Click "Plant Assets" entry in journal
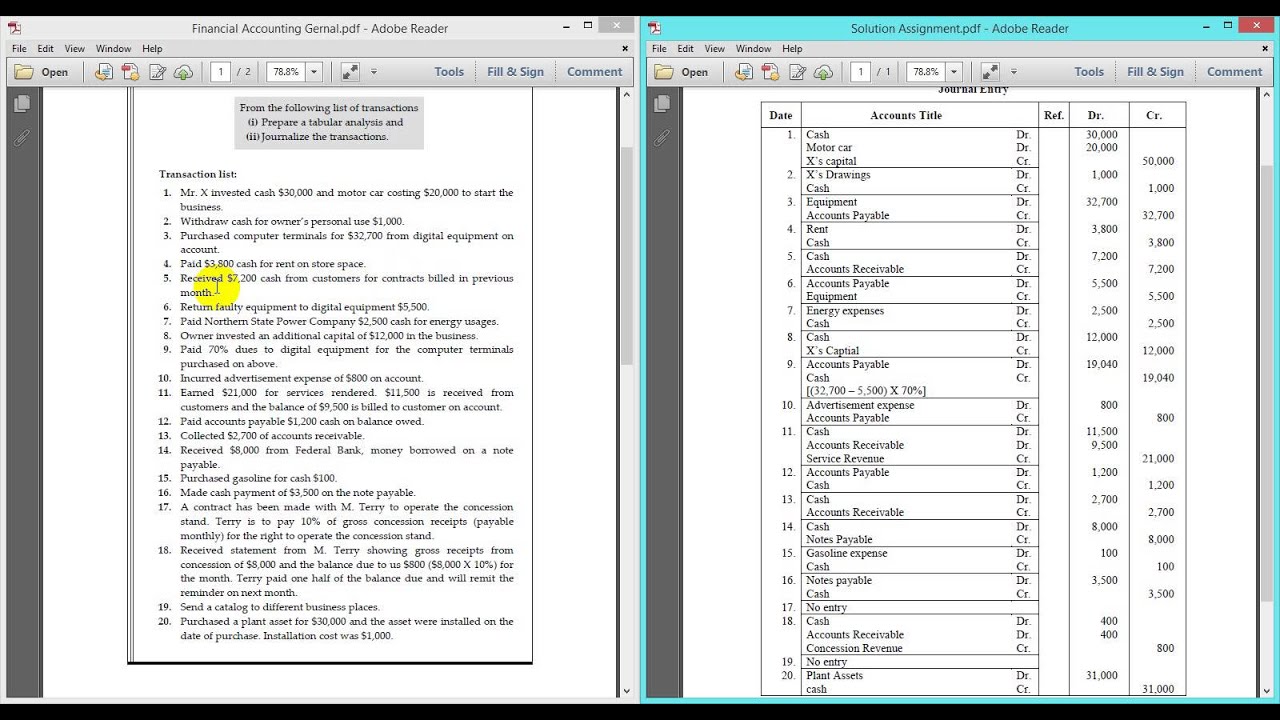 [x=834, y=675]
